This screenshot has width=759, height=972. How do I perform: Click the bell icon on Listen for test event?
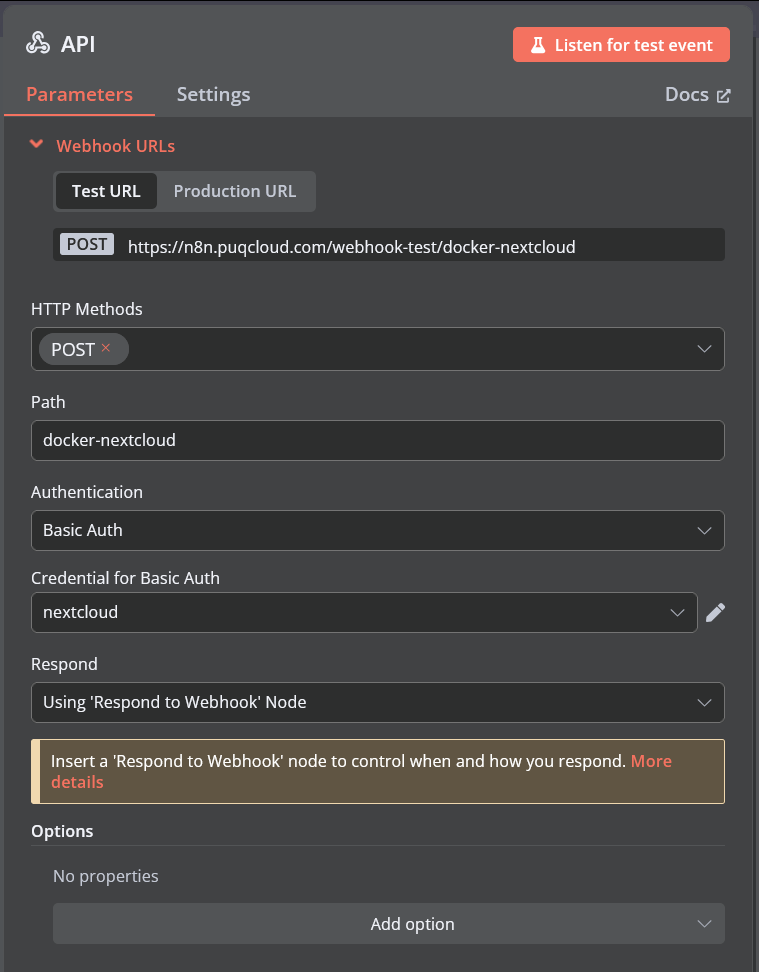tap(540, 44)
